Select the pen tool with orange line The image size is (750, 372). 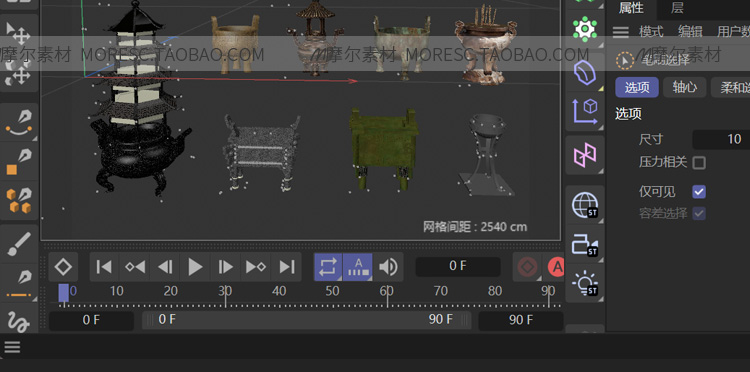[x=18, y=284]
